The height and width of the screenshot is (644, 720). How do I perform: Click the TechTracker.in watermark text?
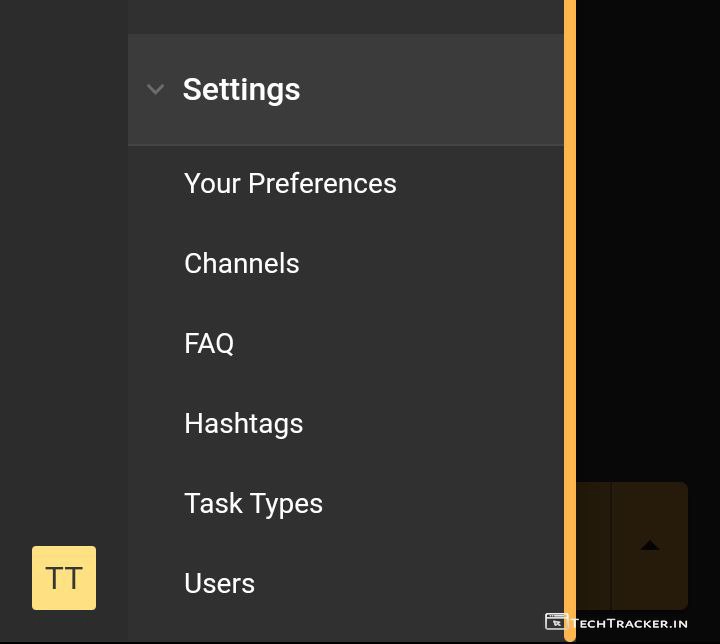[x=630, y=623]
